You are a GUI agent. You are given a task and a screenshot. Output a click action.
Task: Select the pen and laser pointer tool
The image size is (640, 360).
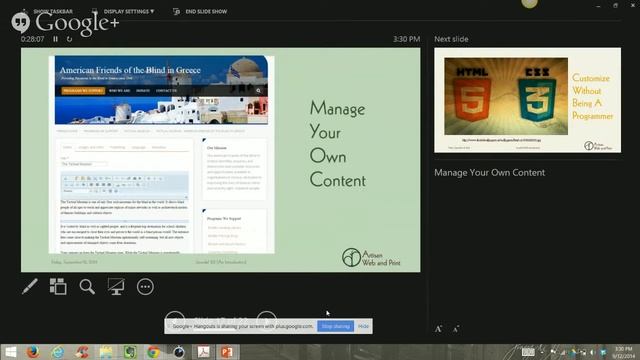pyautogui.click(x=30, y=287)
